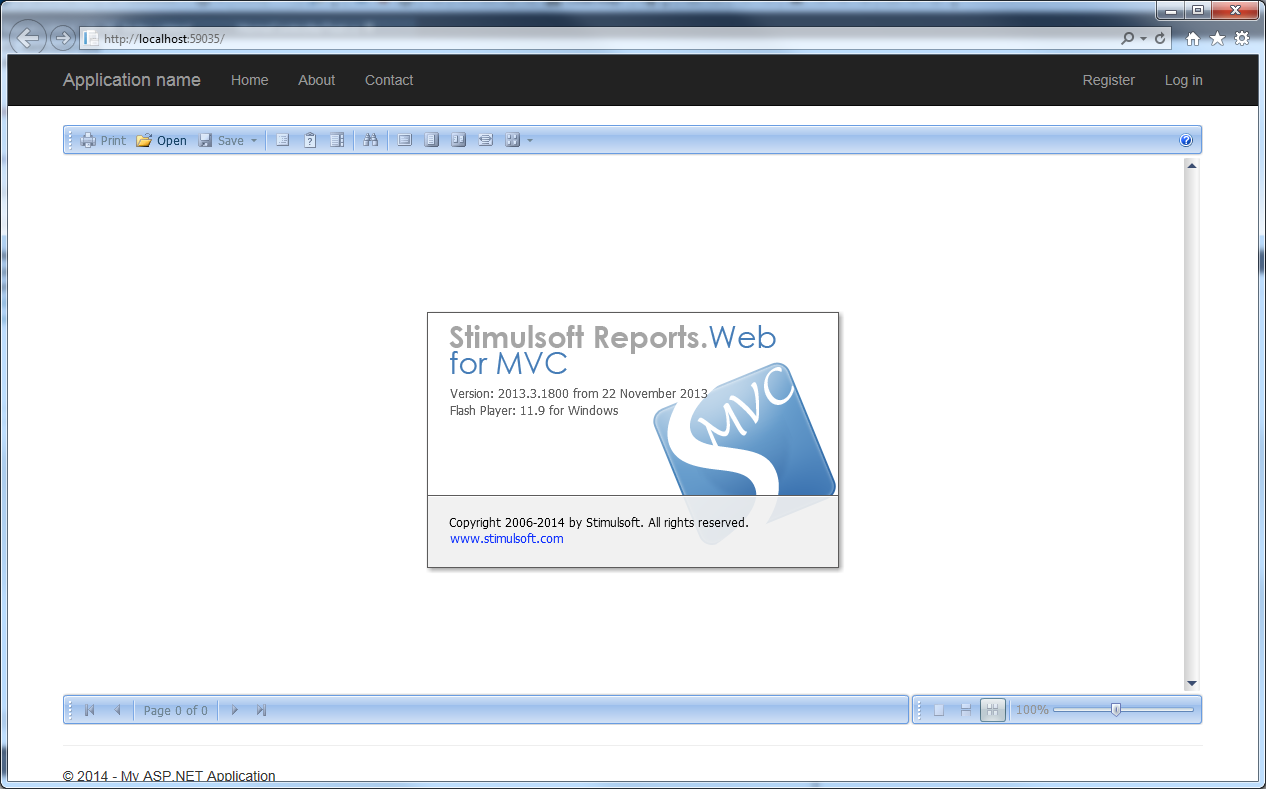The height and width of the screenshot is (789, 1266).
Task: Click the scrollbar down arrow
Action: point(1191,684)
